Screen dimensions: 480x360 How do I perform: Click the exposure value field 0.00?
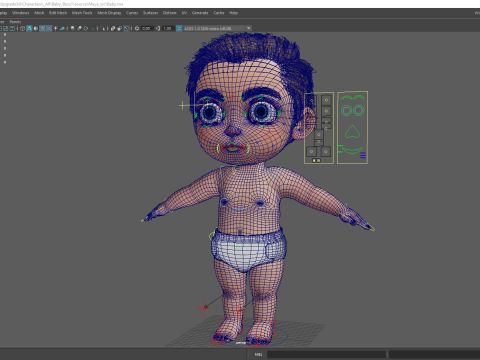(146, 28)
